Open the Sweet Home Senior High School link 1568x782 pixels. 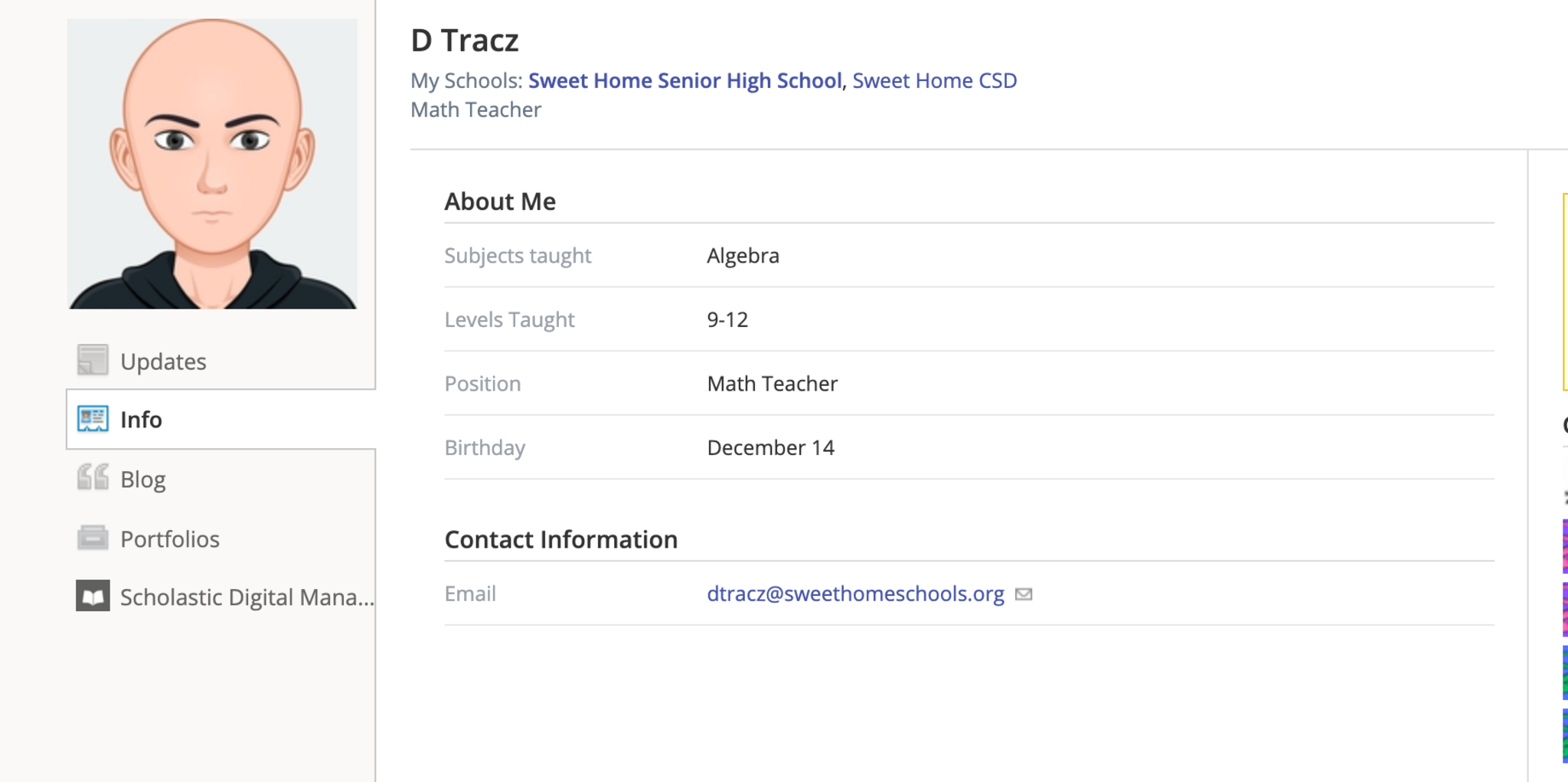point(684,80)
